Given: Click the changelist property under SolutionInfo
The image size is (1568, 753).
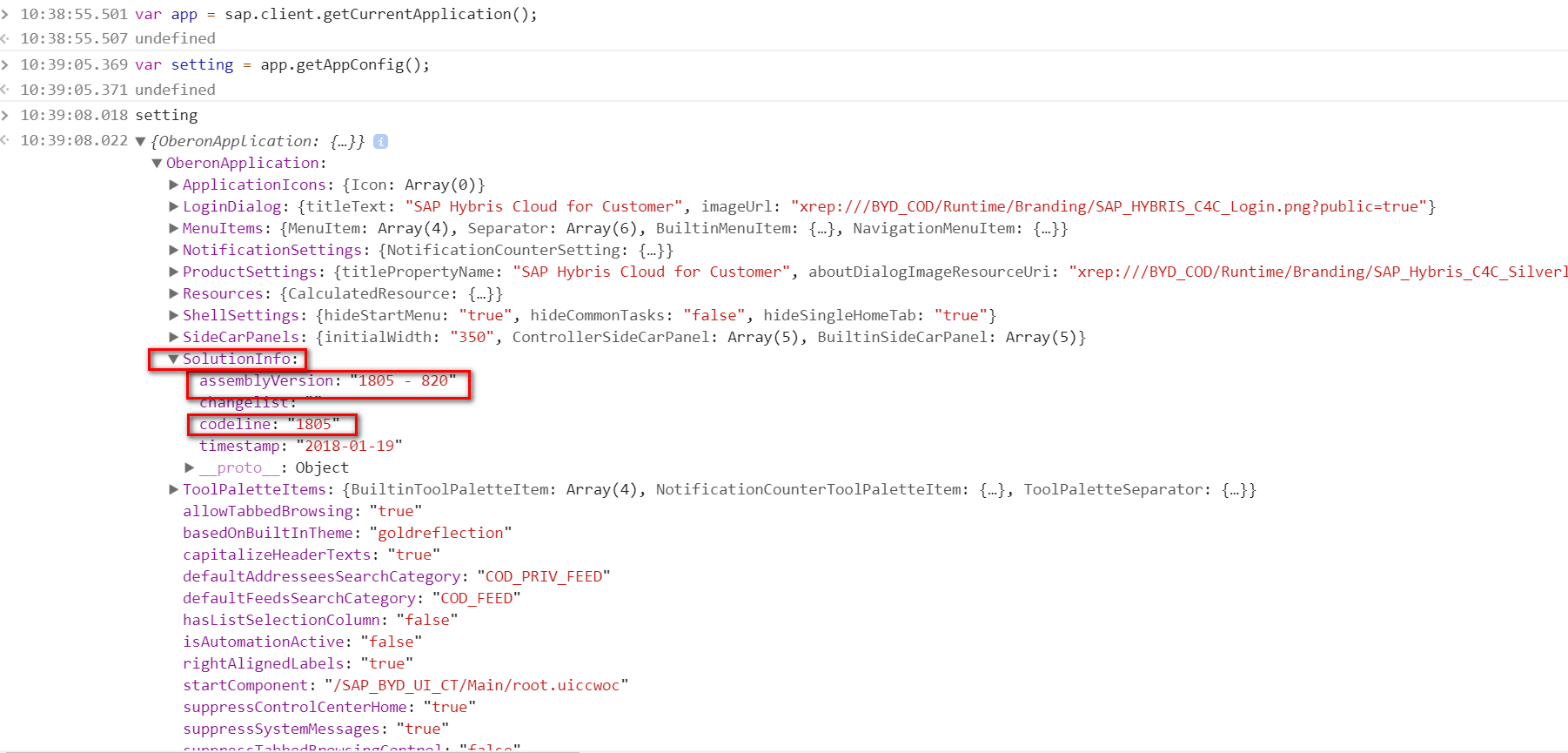Looking at the screenshot, I should [244, 402].
